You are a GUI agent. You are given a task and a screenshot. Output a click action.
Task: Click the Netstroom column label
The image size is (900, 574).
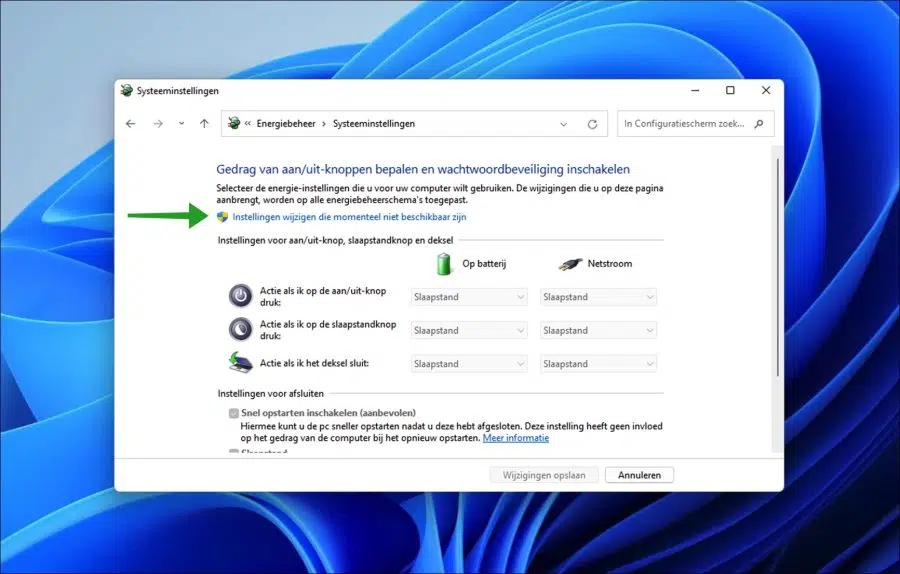click(x=610, y=264)
